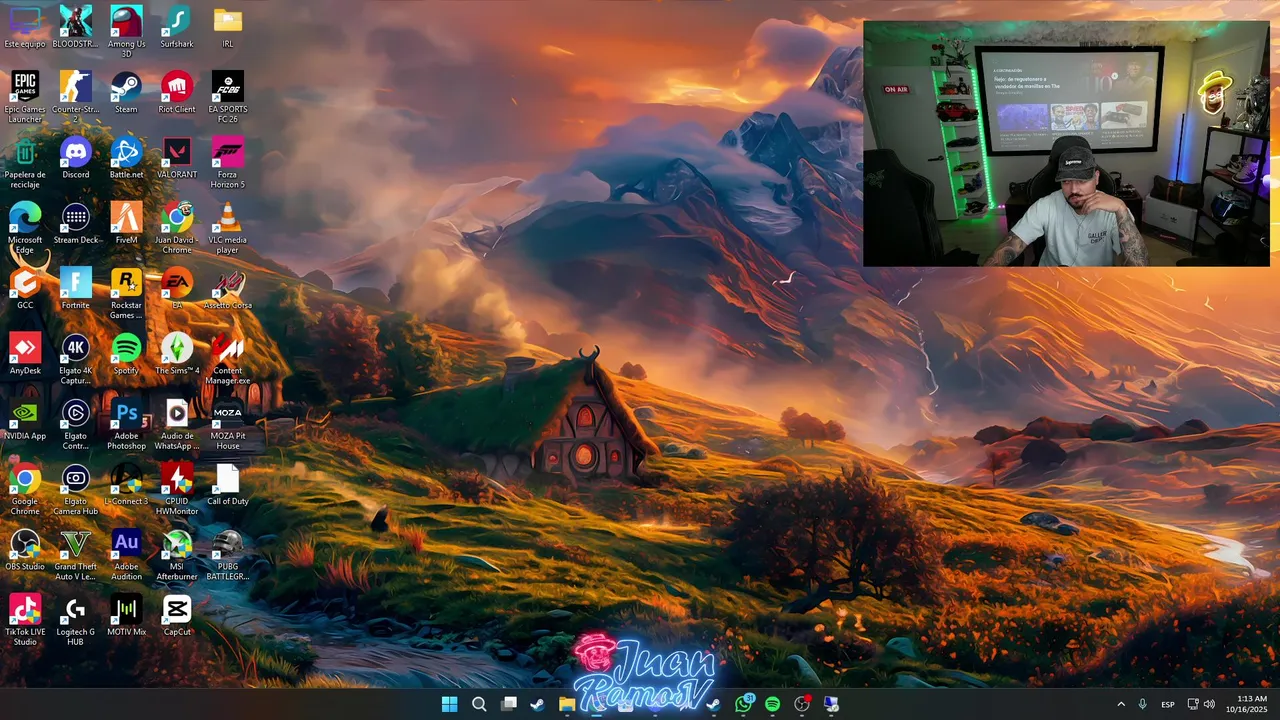Screen dimensions: 1280x720
Task: Open Task View in the taskbar
Action: click(508, 704)
